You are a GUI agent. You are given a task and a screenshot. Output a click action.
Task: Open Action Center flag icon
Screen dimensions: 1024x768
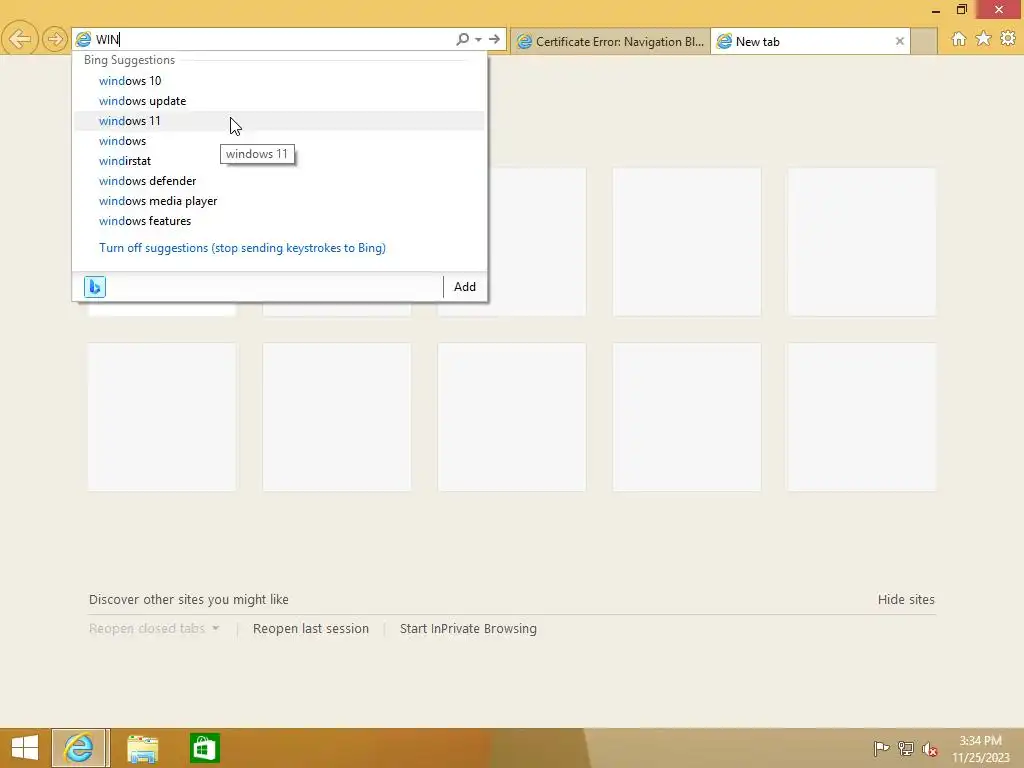[881, 748]
